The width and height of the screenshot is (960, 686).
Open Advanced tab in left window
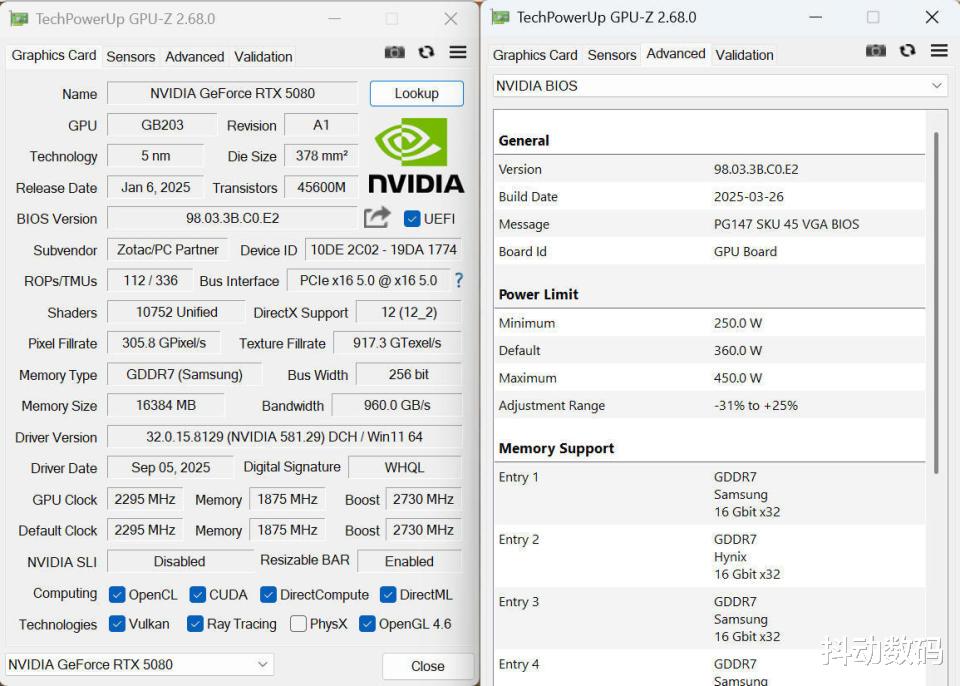click(195, 57)
